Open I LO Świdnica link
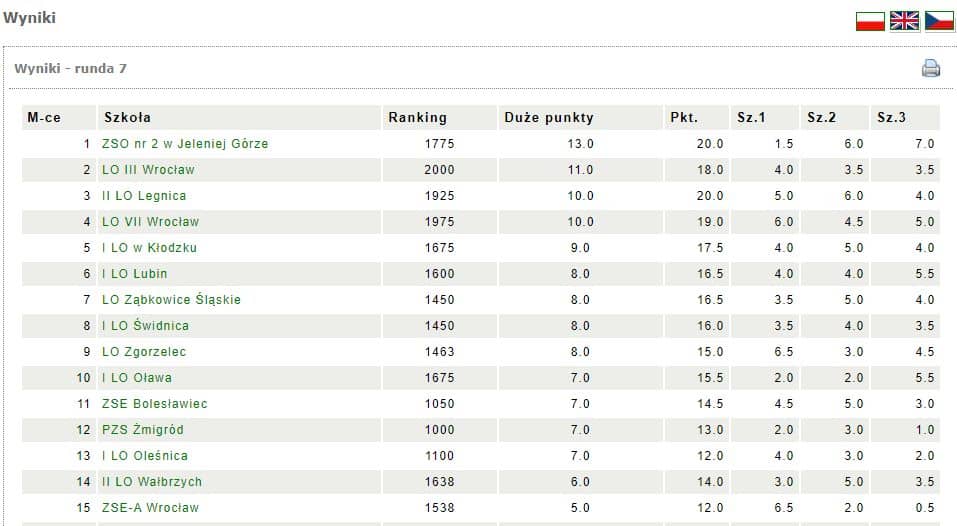This screenshot has height=526, width=957. click(x=145, y=326)
